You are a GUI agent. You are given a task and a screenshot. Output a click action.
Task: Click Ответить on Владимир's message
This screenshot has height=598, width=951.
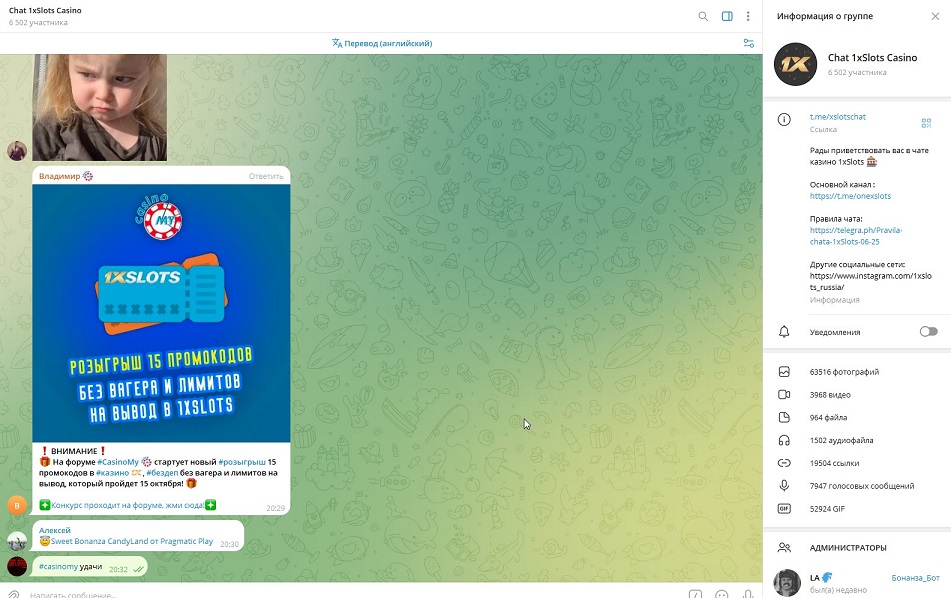[x=266, y=176]
